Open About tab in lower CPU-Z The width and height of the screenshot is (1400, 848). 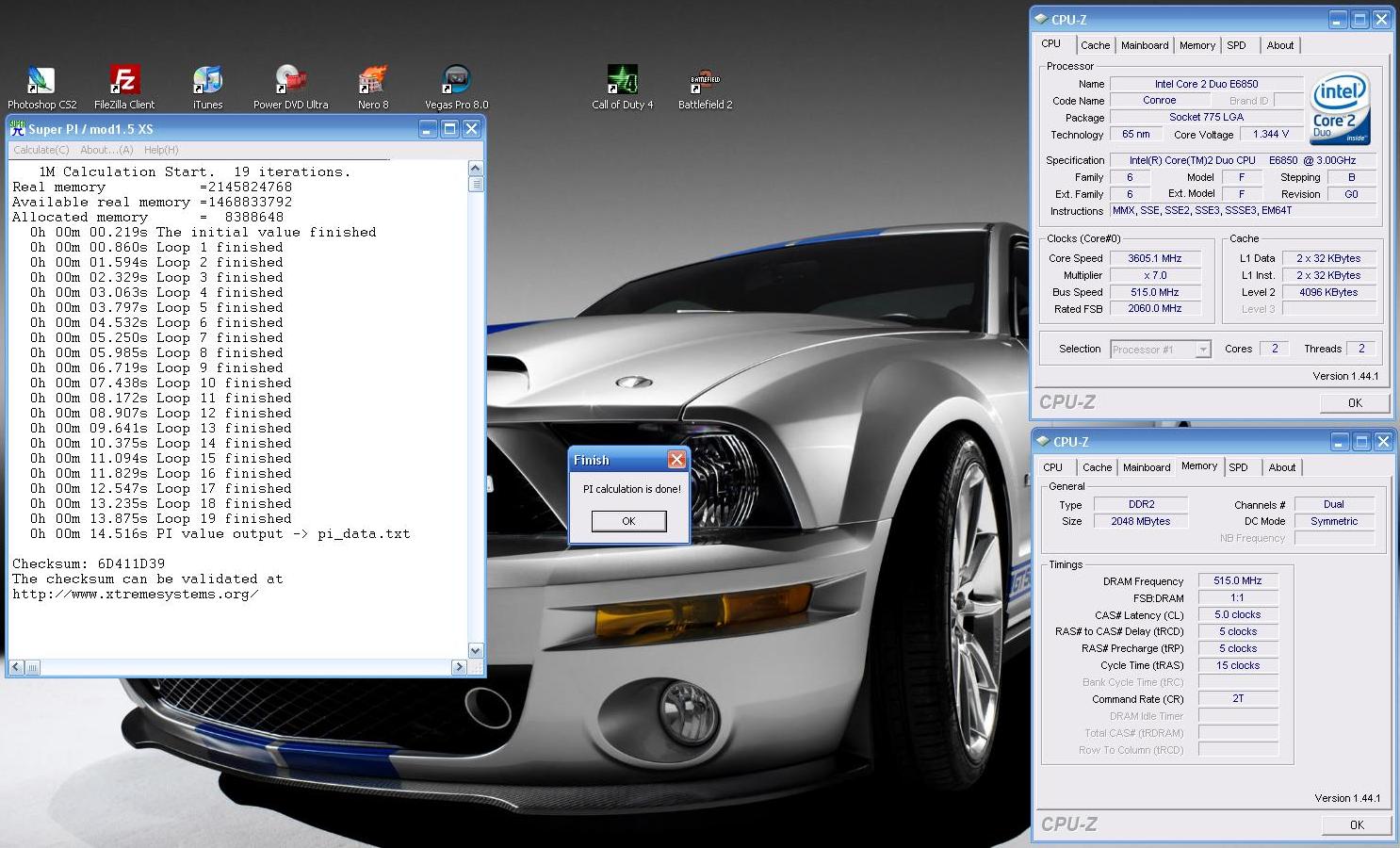click(x=1281, y=467)
